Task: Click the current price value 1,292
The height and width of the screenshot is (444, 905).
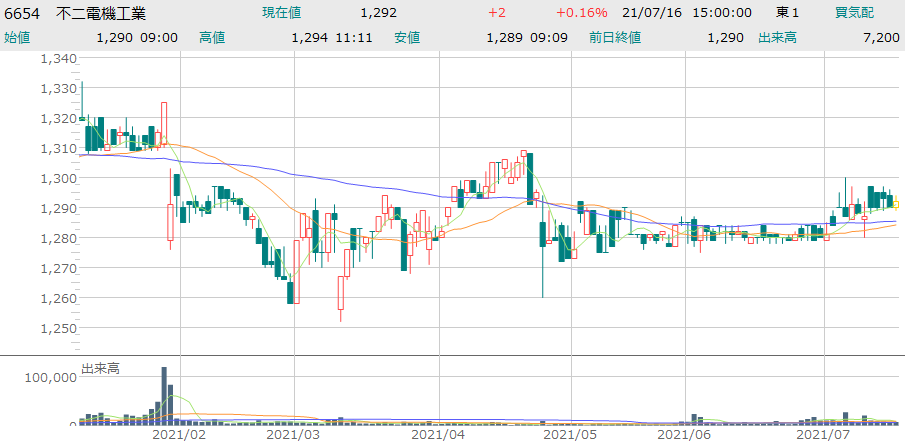Action: click(378, 13)
